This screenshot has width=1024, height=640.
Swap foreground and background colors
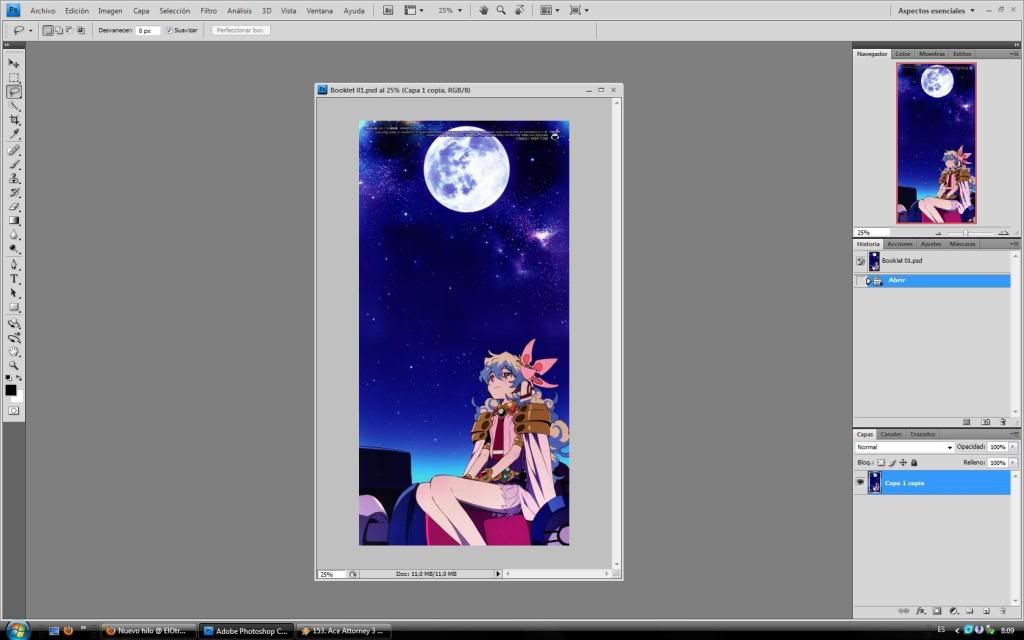pyautogui.click(x=20, y=378)
